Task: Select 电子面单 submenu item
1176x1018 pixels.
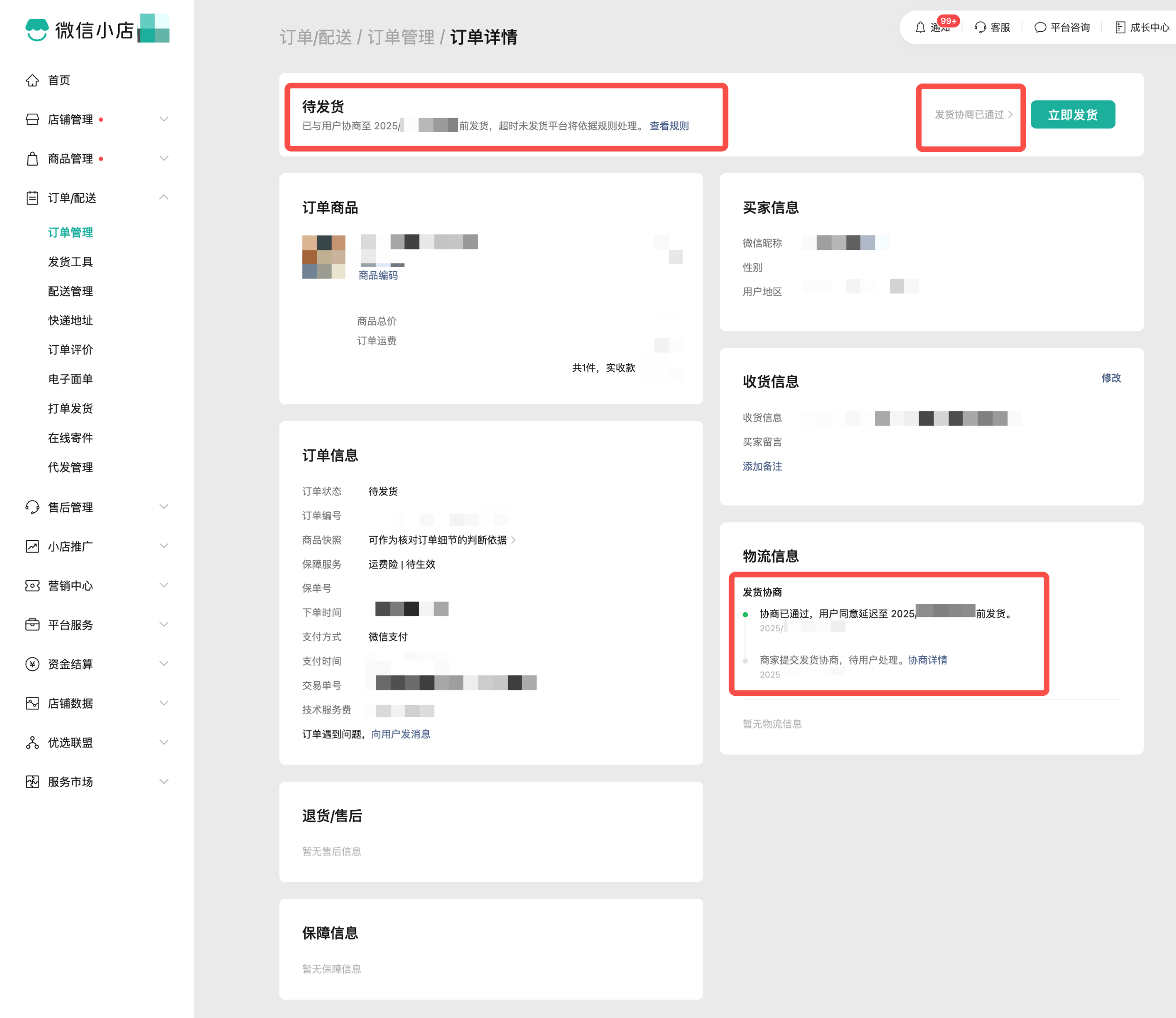Action: point(71,379)
